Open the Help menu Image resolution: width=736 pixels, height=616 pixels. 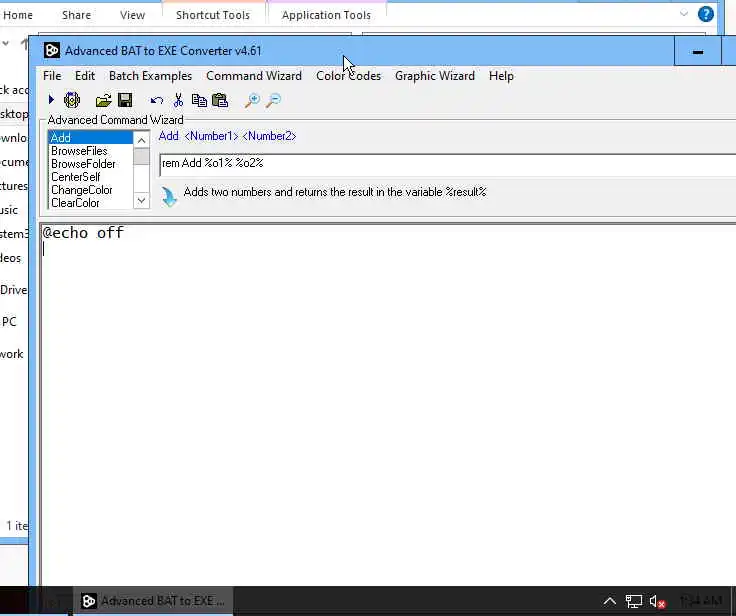[x=501, y=76]
